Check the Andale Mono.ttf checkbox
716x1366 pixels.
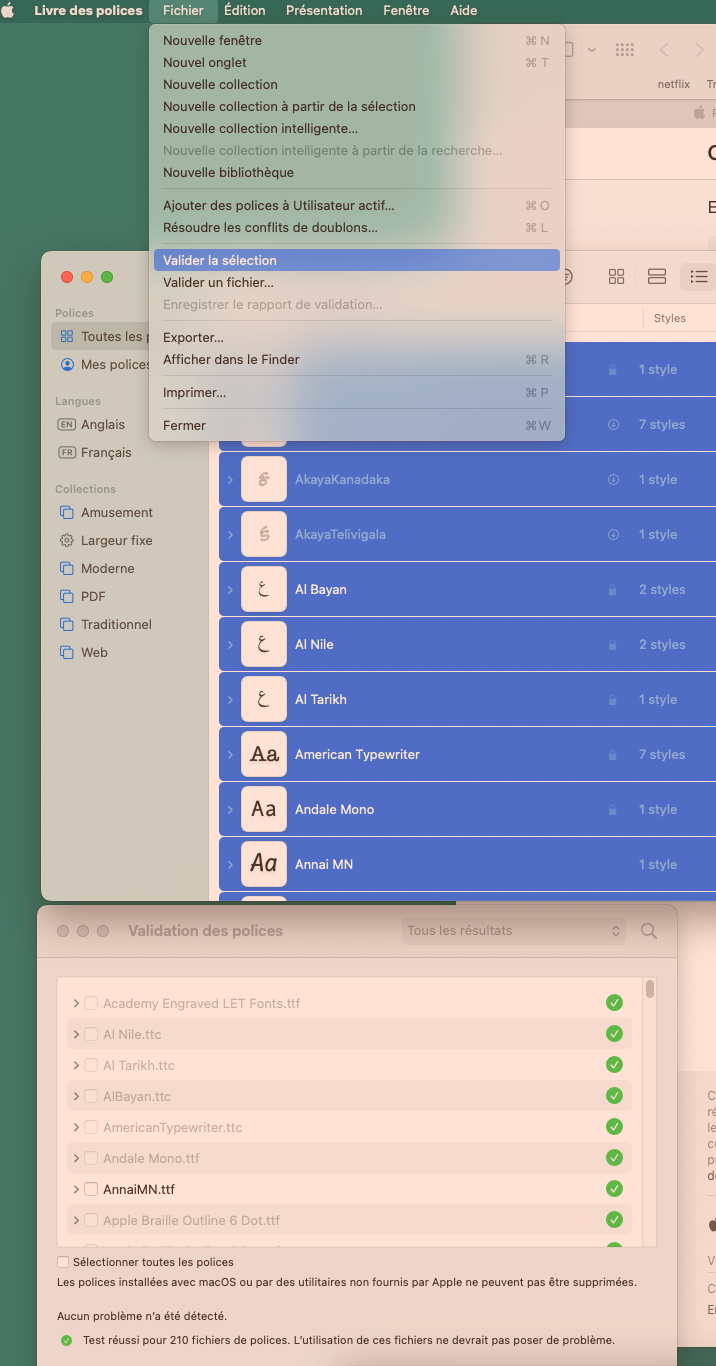pos(91,1158)
